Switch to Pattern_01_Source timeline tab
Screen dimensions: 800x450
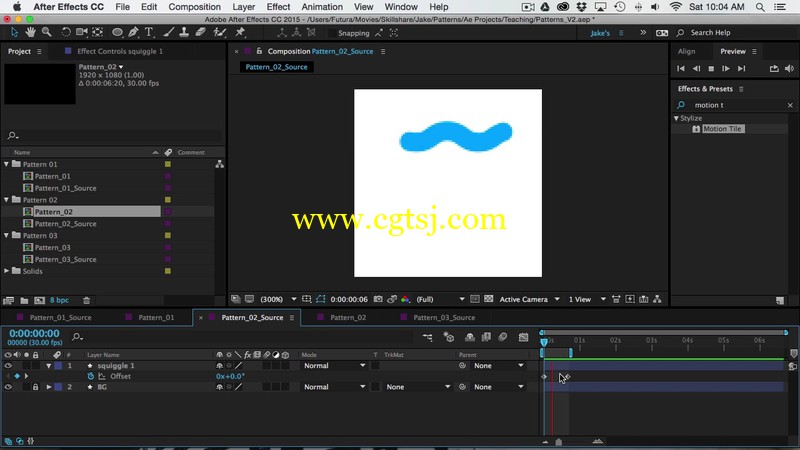click(60, 317)
